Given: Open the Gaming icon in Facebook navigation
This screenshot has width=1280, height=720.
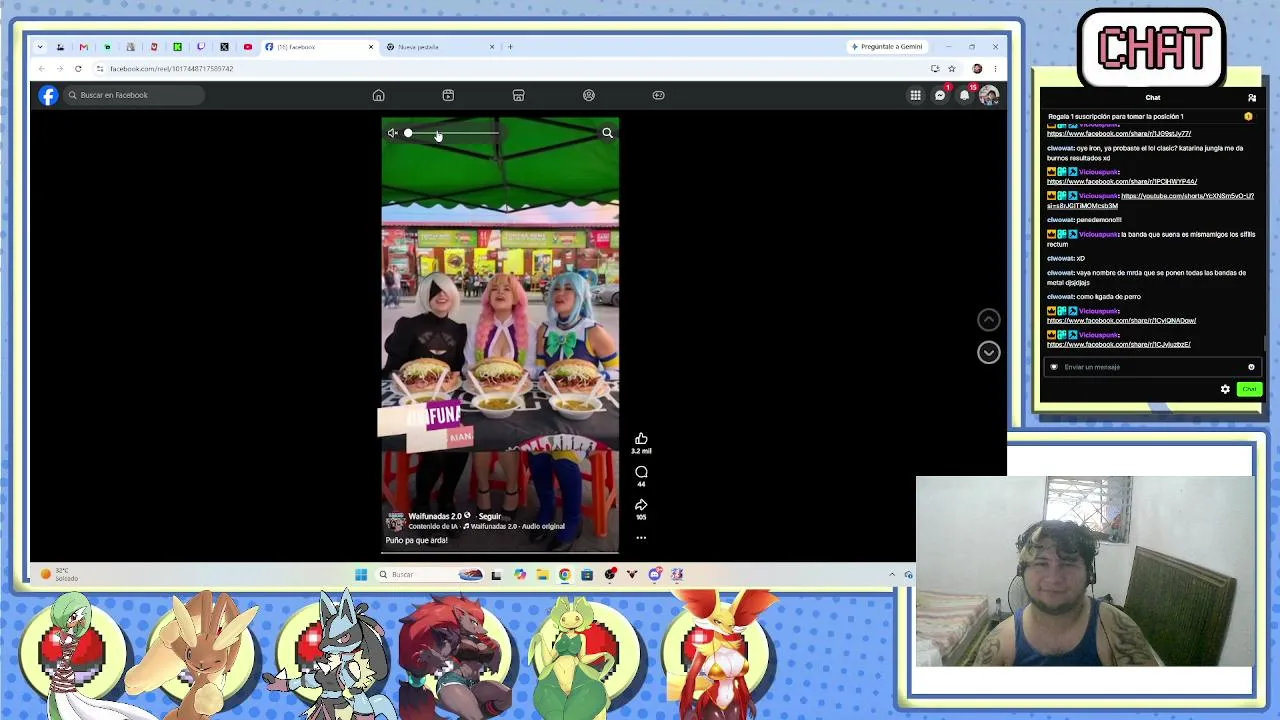Looking at the screenshot, I should [x=658, y=95].
